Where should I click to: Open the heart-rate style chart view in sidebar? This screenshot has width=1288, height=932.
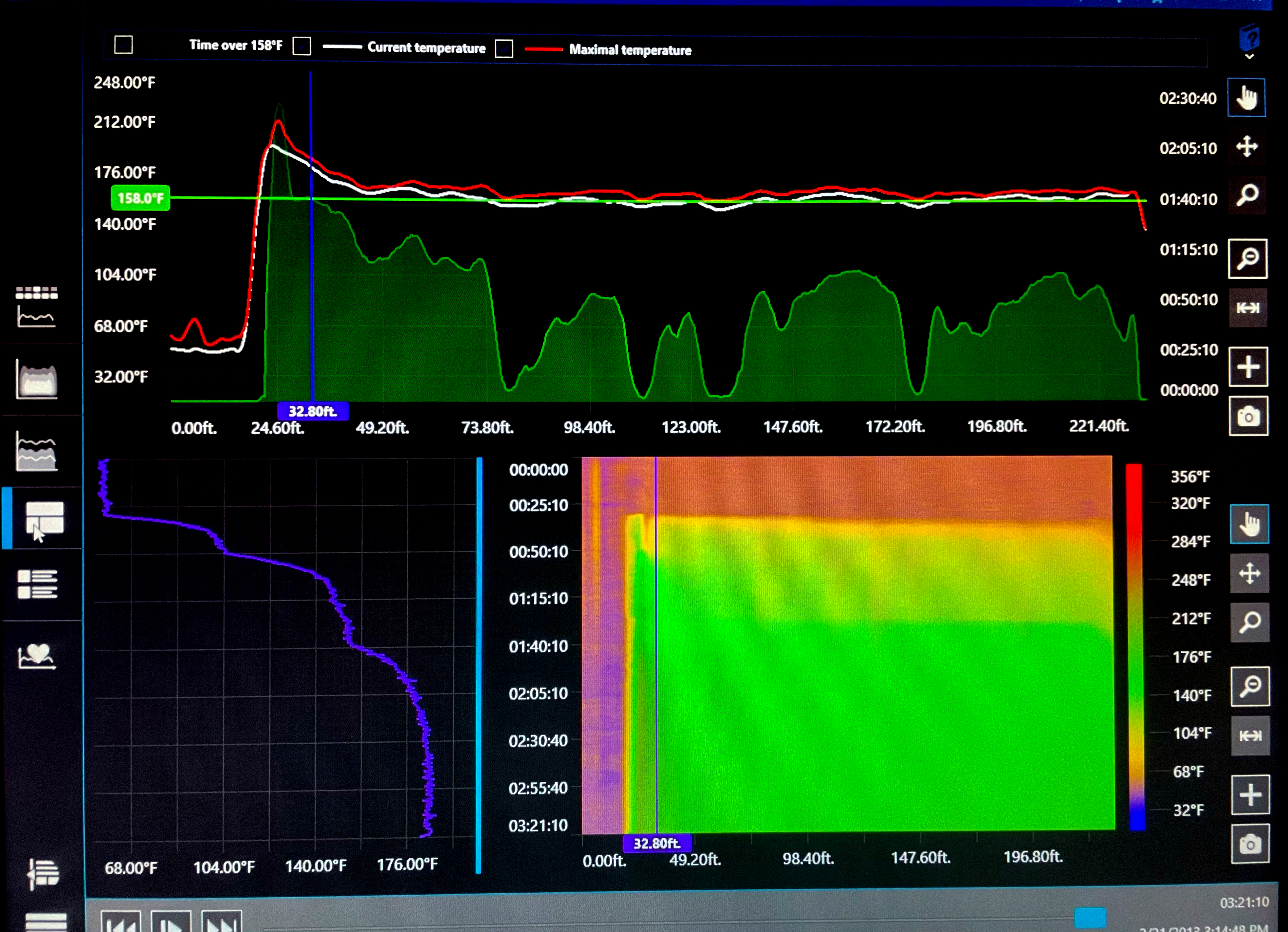click(x=36, y=657)
